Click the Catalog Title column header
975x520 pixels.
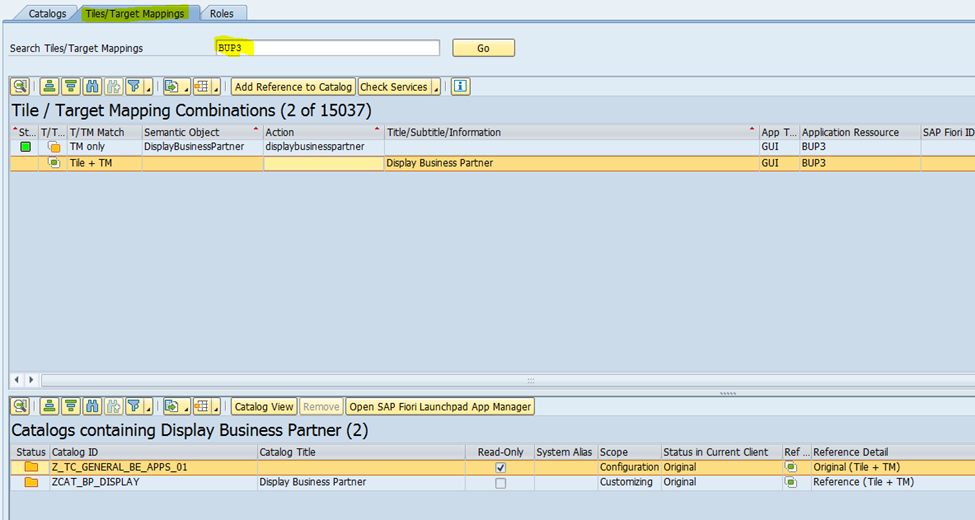[x=361, y=452]
